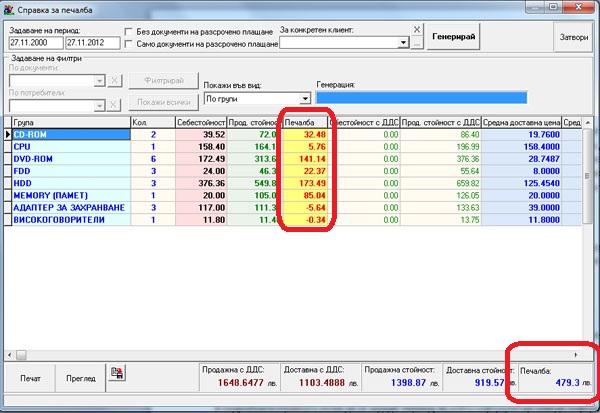Click the X button beside По документи
The height and width of the screenshot is (413, 600).
113,80
